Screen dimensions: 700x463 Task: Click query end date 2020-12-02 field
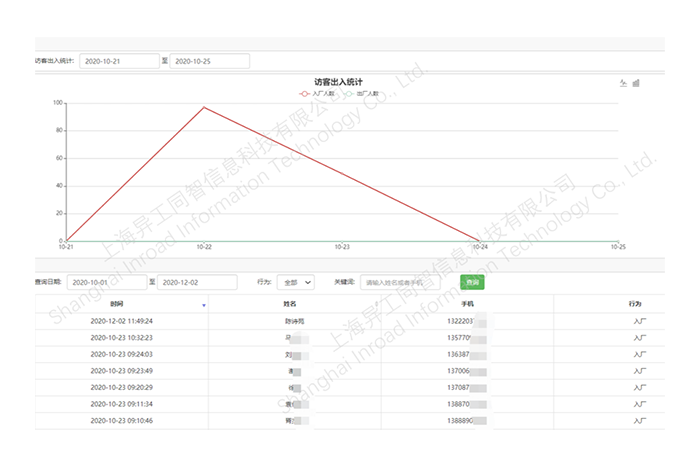click(197, 283)
